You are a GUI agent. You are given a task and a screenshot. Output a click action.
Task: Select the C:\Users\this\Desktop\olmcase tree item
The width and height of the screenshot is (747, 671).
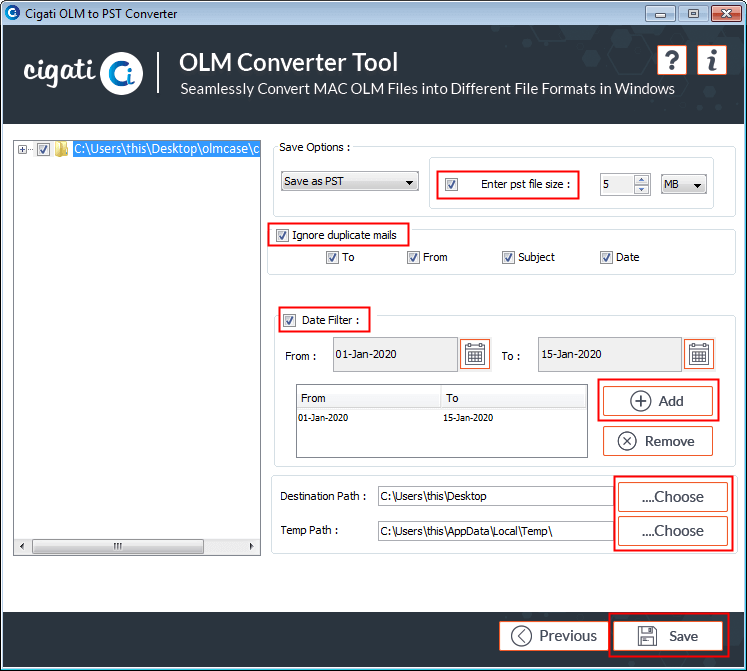click(x=166, y=149)
